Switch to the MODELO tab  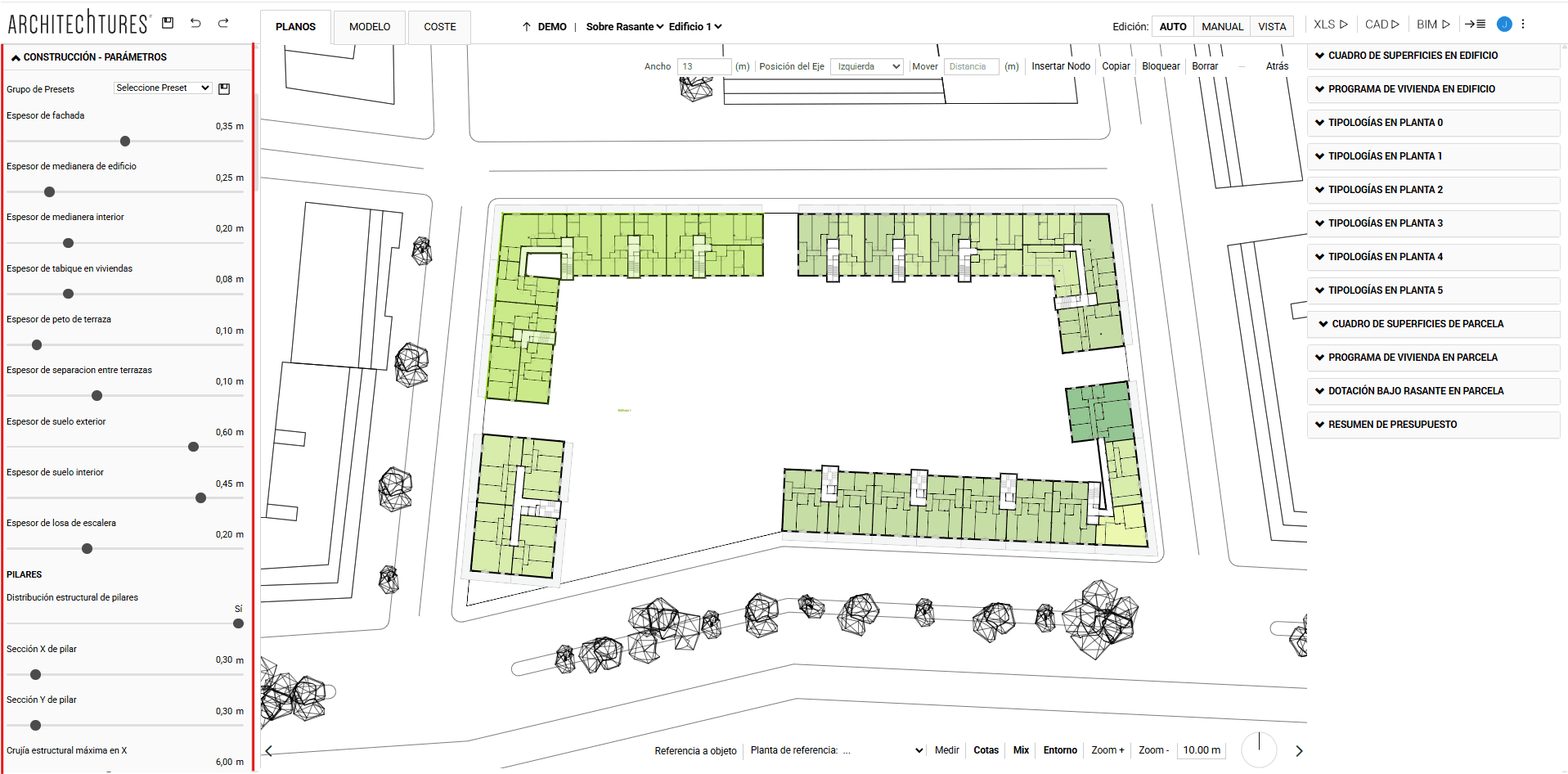(370, 27)
